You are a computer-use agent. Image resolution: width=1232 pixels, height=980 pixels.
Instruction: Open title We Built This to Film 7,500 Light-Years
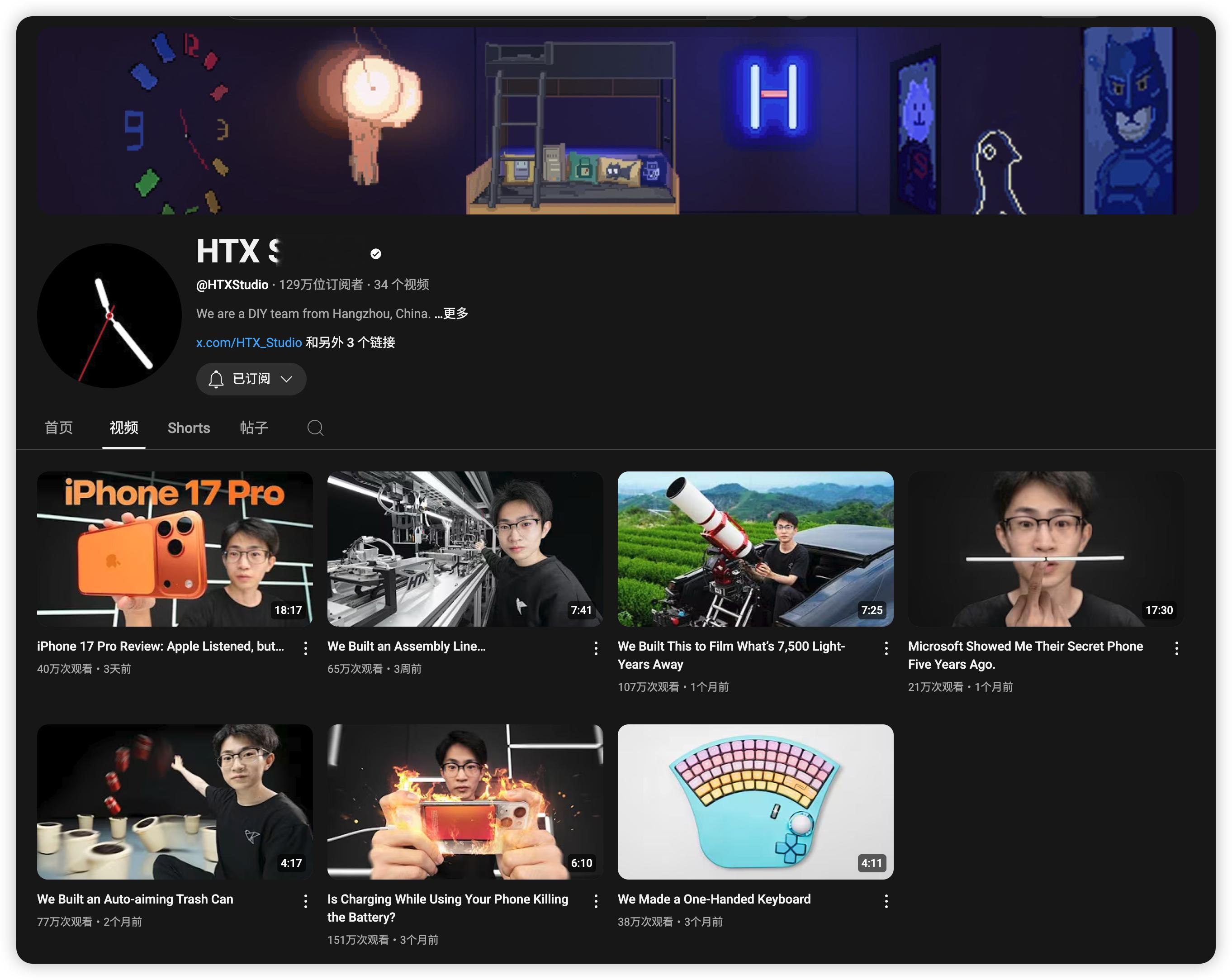tap(731, 655)
